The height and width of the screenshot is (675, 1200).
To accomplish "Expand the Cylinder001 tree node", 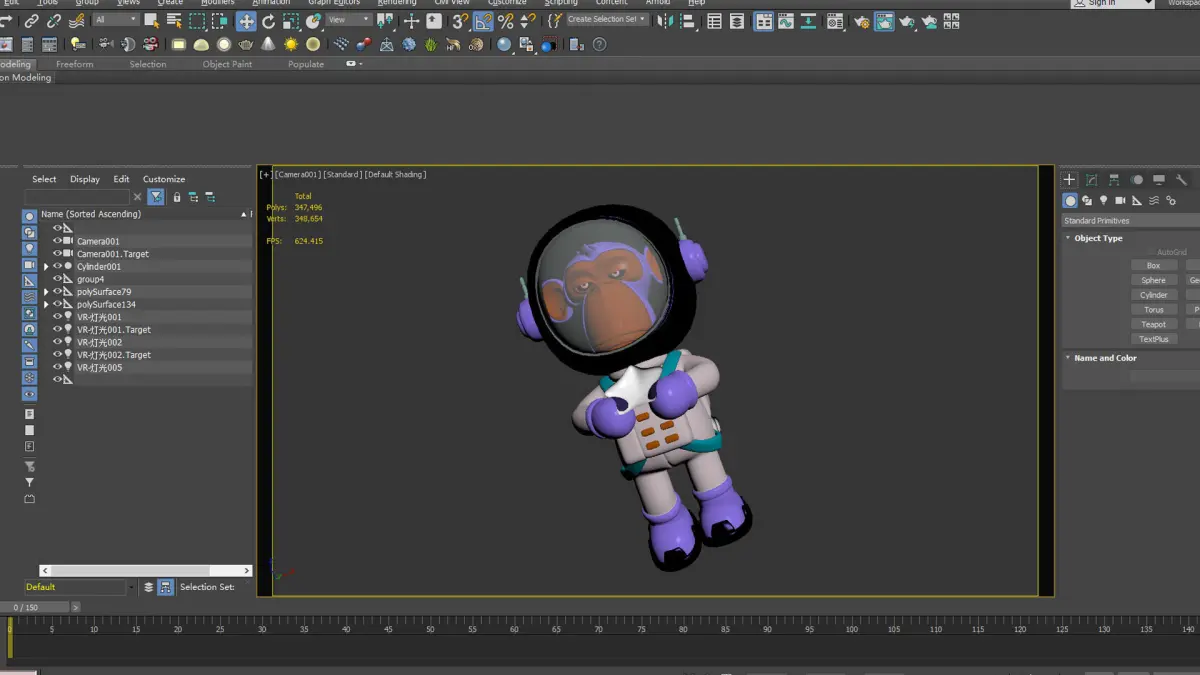I will click(46, 267).
